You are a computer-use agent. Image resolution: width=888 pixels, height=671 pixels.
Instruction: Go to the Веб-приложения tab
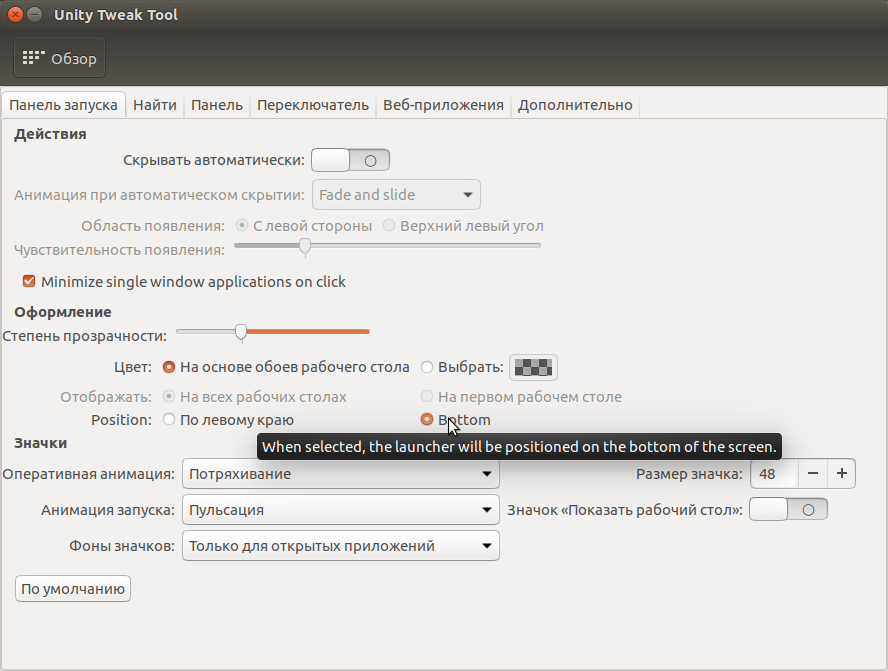pos(443,105)
